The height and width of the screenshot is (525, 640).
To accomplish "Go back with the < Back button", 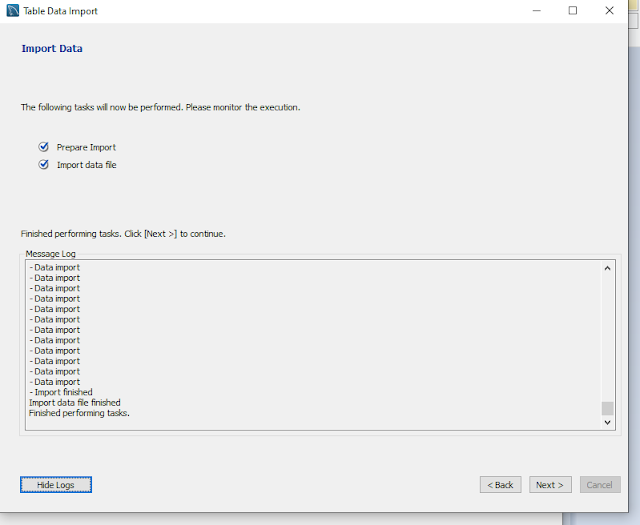I will [501, 485].
